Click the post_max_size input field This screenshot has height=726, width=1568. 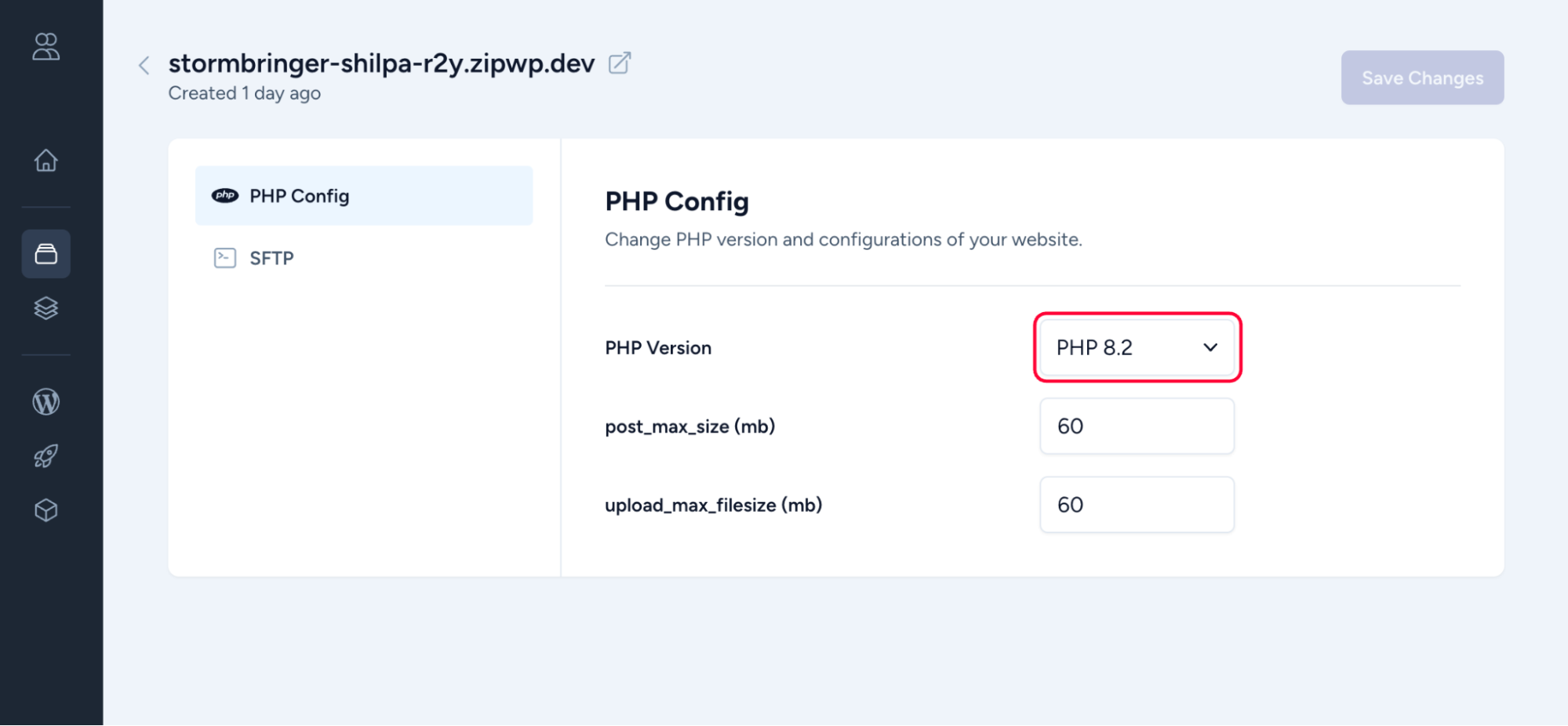pos(1136,427)
